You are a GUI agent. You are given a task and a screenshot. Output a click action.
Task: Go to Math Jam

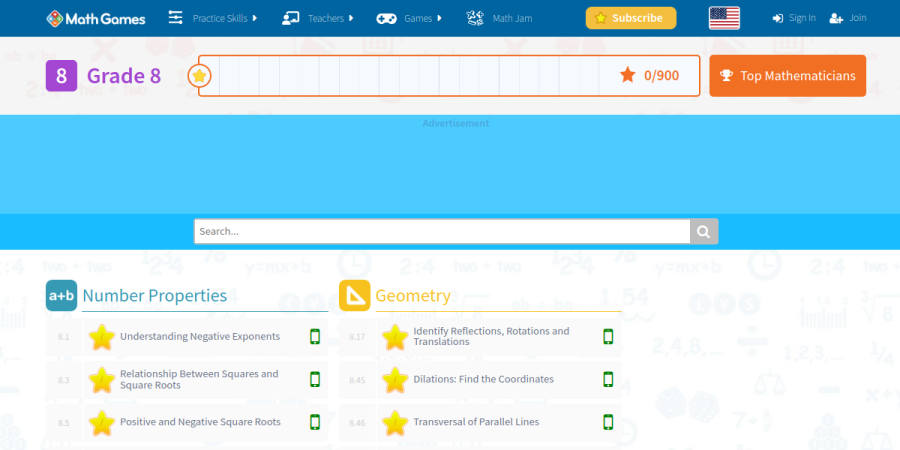pyautogui.click(x=512, y=18)
